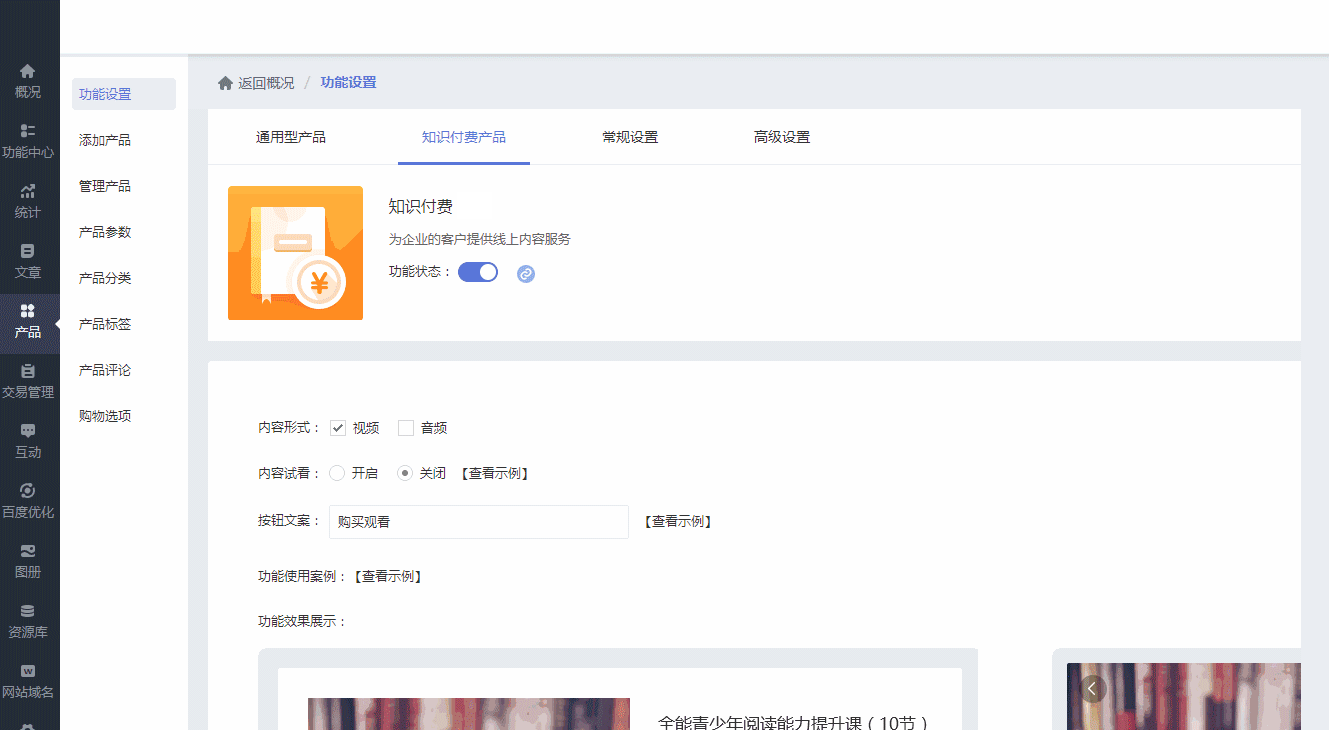Image resolution: width=1329 pixels, height=730 pixels.
Task: Select 开启 radio for 内容试看
Action: (x=337, y=473)
